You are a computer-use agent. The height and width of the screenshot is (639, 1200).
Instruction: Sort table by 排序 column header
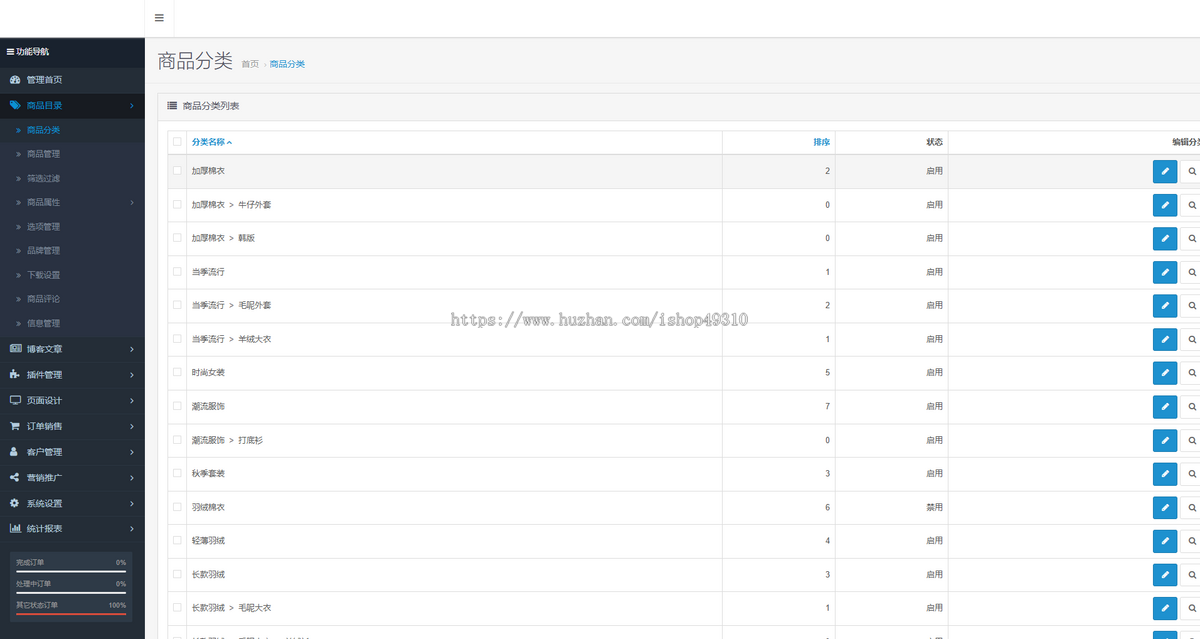tap(822, 142)
